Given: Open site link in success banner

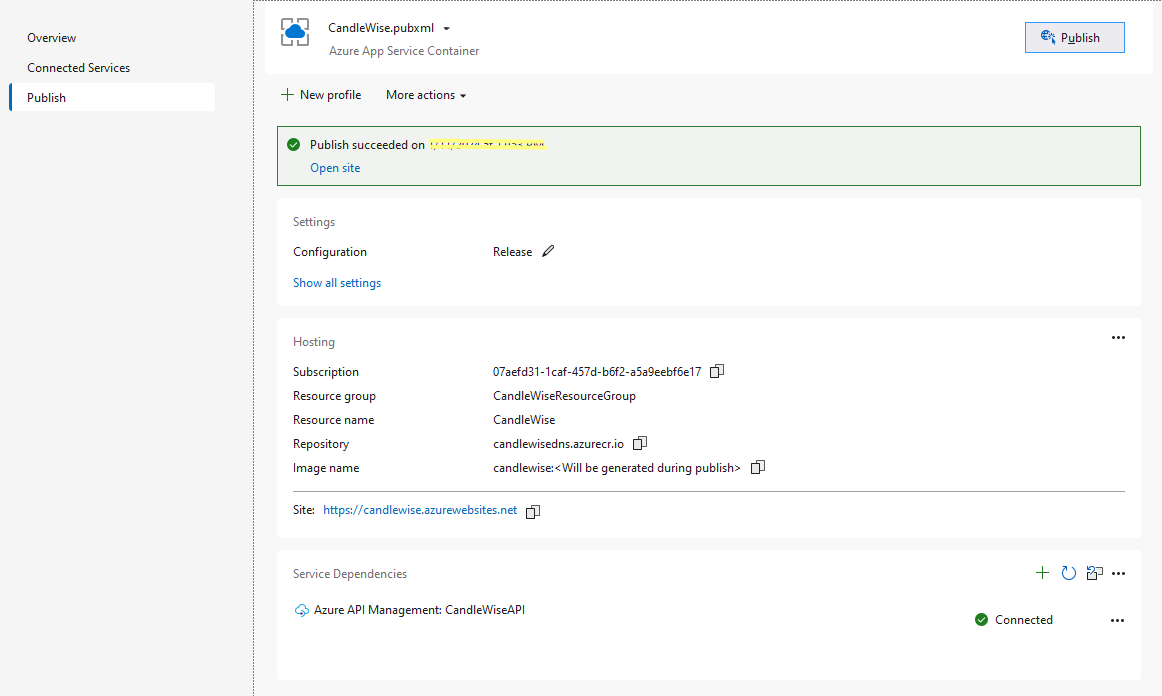Looking at the screenshot, I should pyautogui.click(x=335, y=168).
